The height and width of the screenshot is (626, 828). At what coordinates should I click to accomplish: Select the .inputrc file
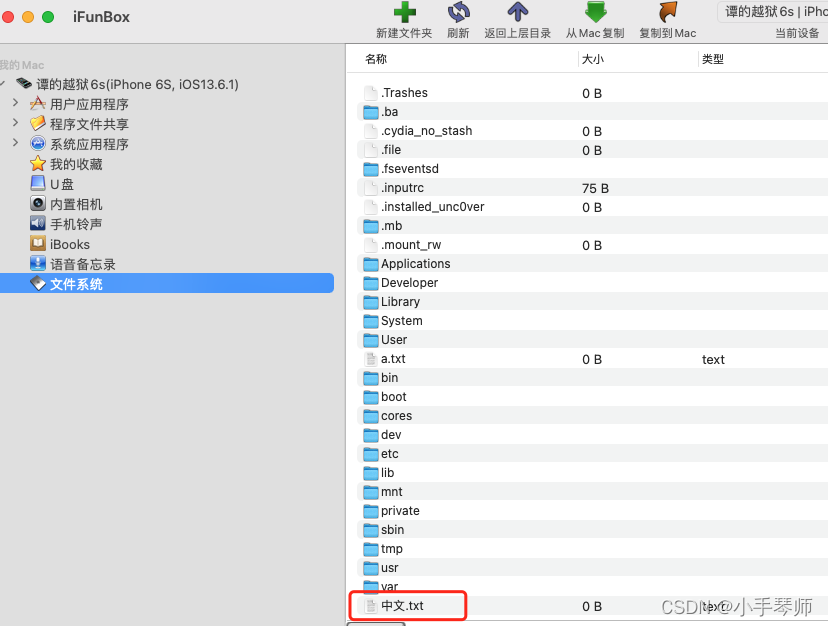click(402, 188)
